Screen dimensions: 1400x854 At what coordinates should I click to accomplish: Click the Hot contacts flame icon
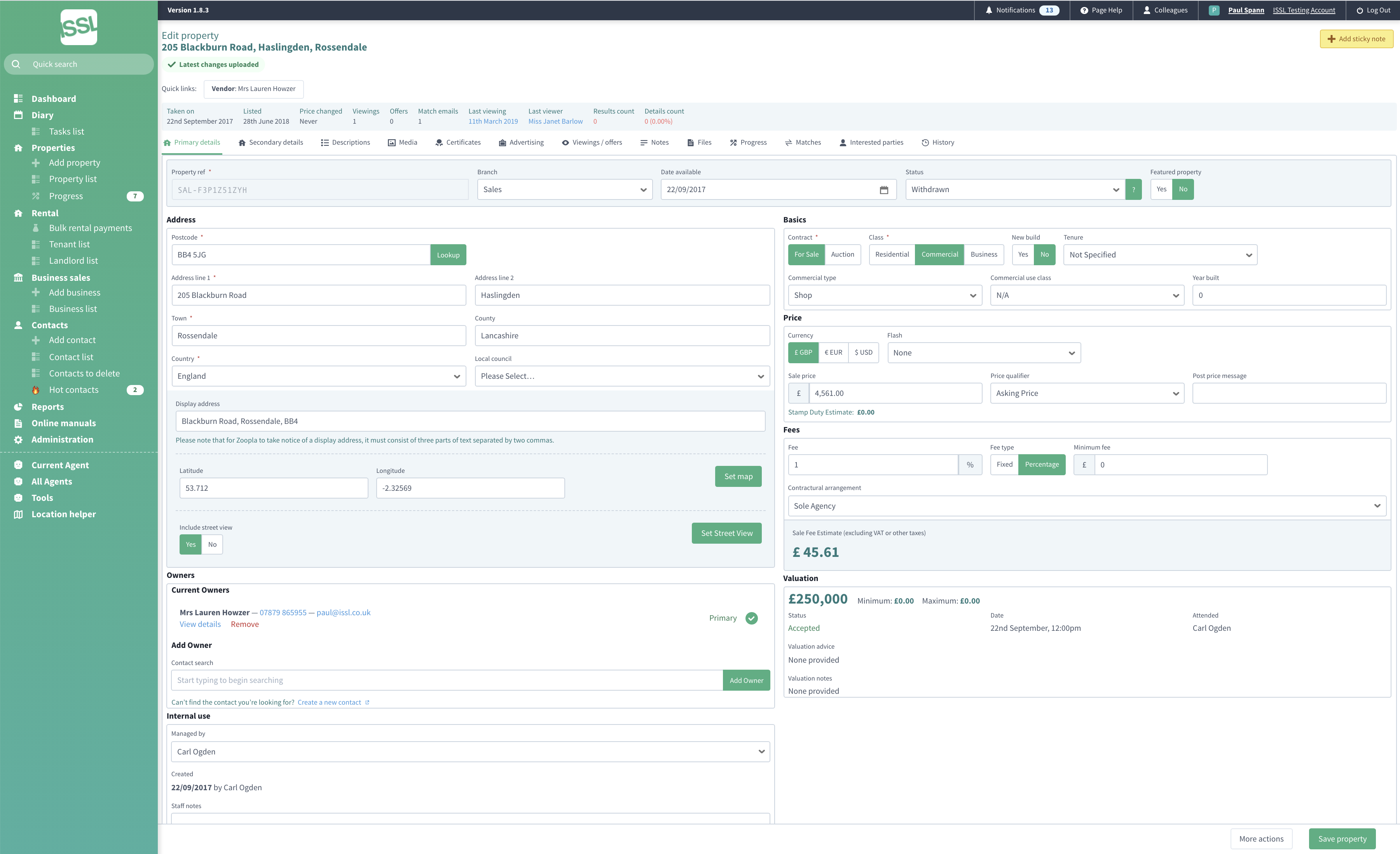pyautogui.click(x=36, y=390)
